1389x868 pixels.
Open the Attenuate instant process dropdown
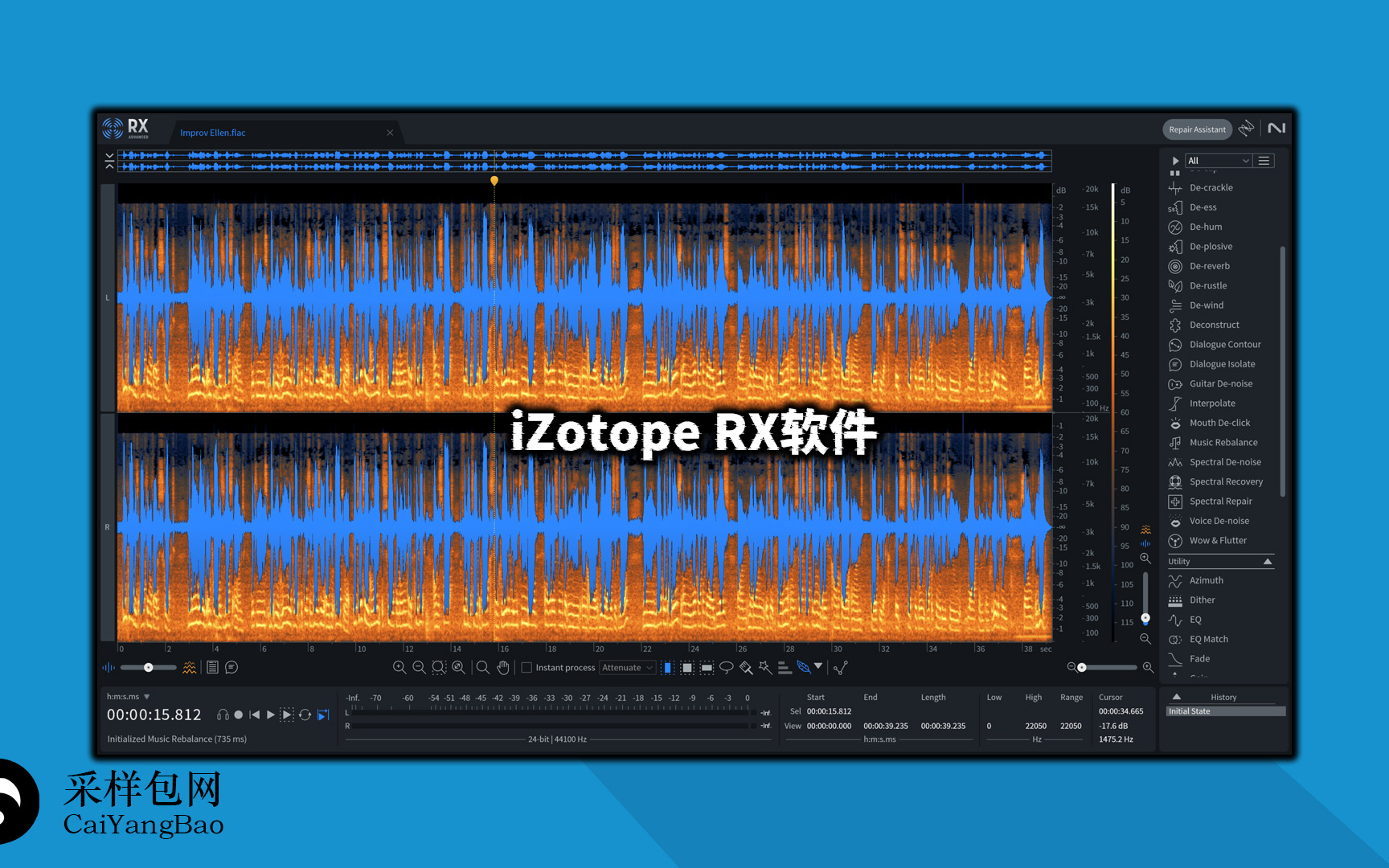[x=628, y=668]
